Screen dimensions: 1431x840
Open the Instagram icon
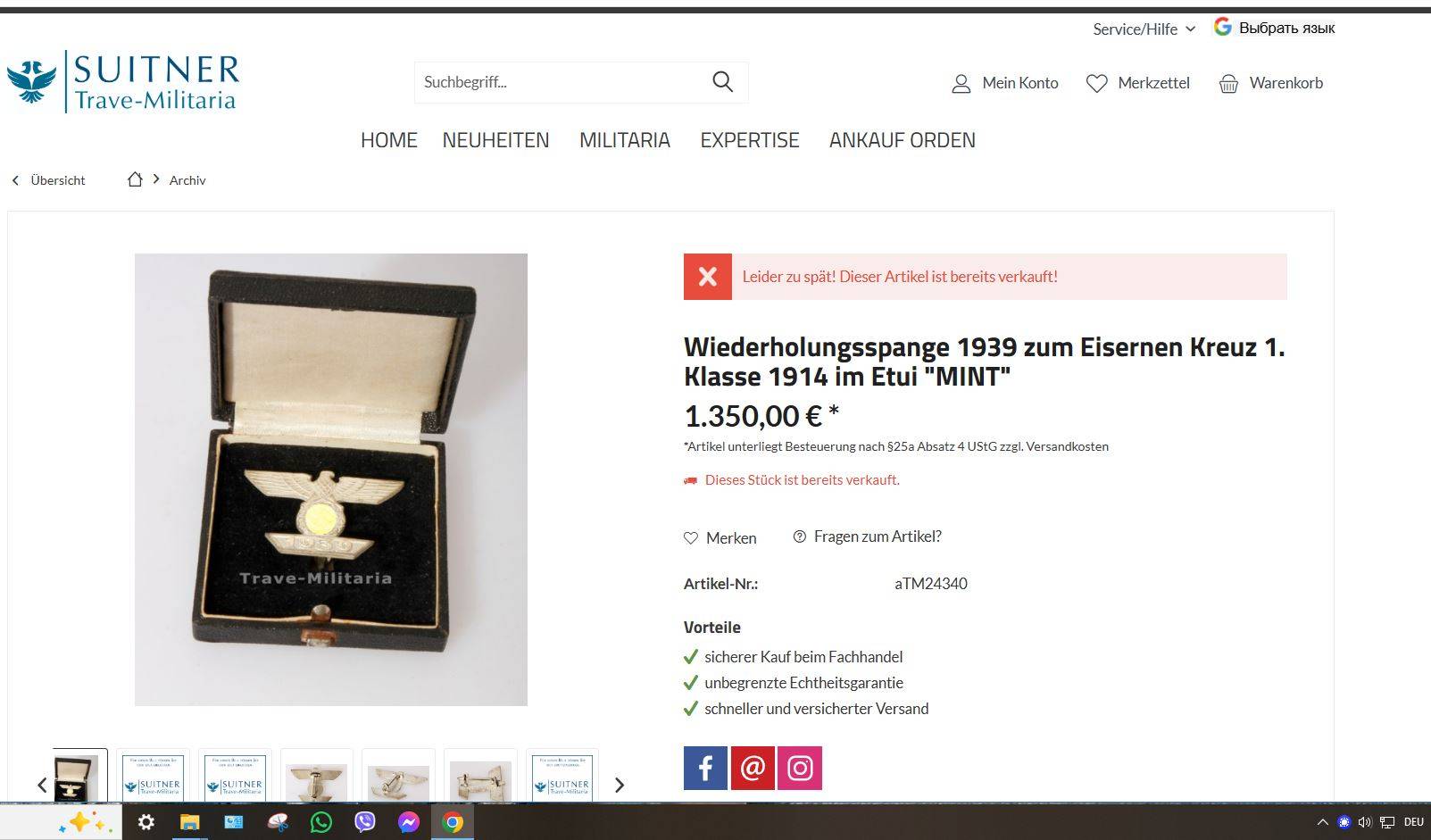coord(800,768)
